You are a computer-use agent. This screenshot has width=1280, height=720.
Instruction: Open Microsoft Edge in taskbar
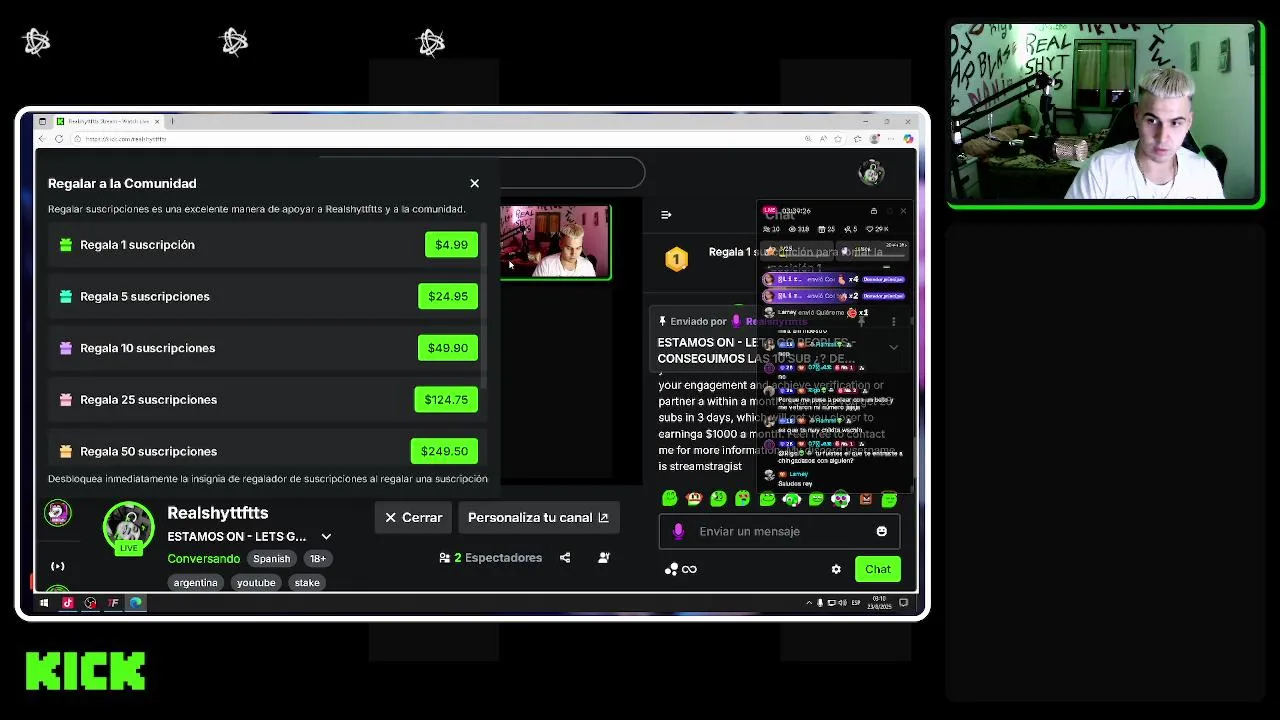point(135,603)
